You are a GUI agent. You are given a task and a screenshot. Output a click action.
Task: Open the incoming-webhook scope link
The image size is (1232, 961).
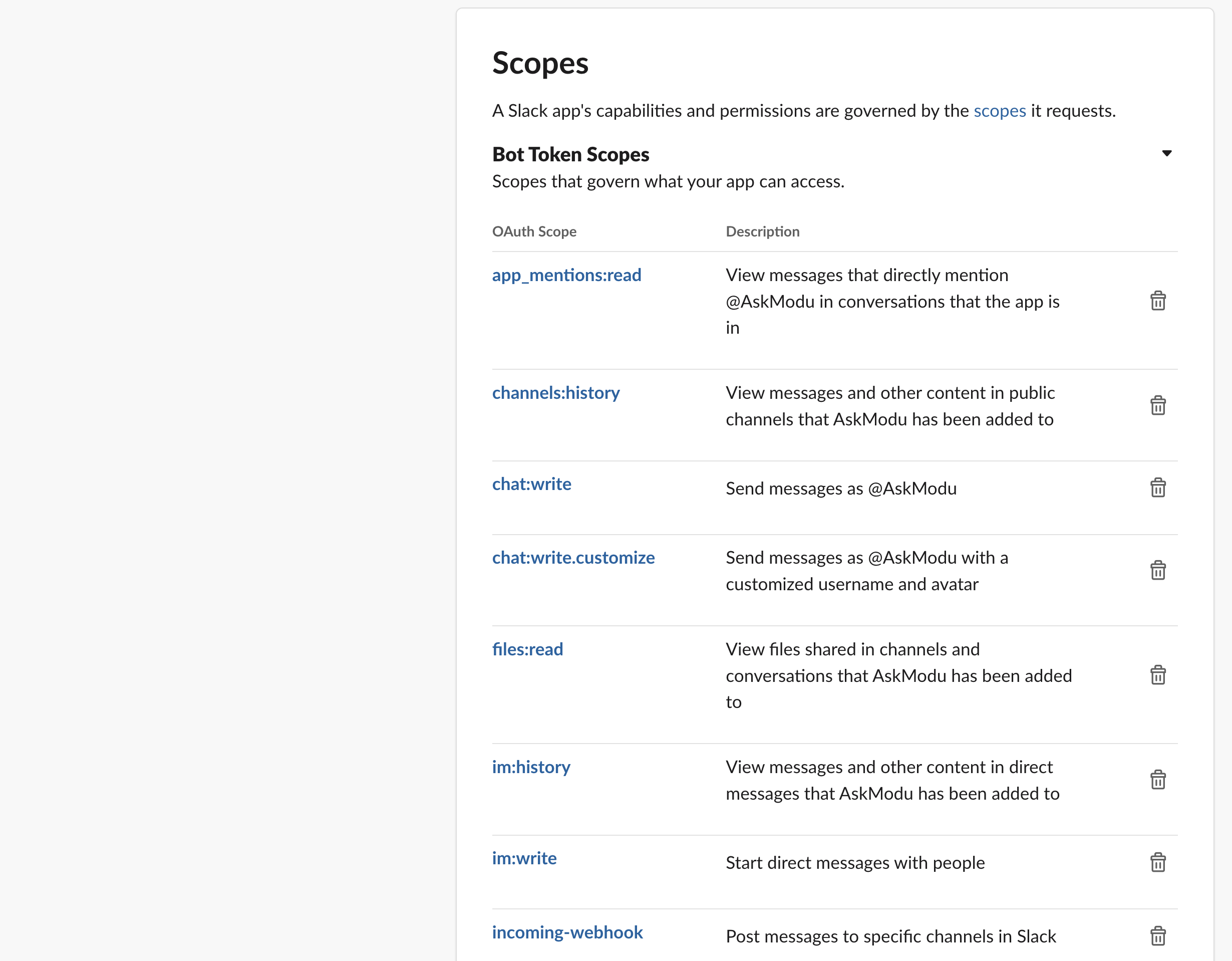(x=567, y=933)
